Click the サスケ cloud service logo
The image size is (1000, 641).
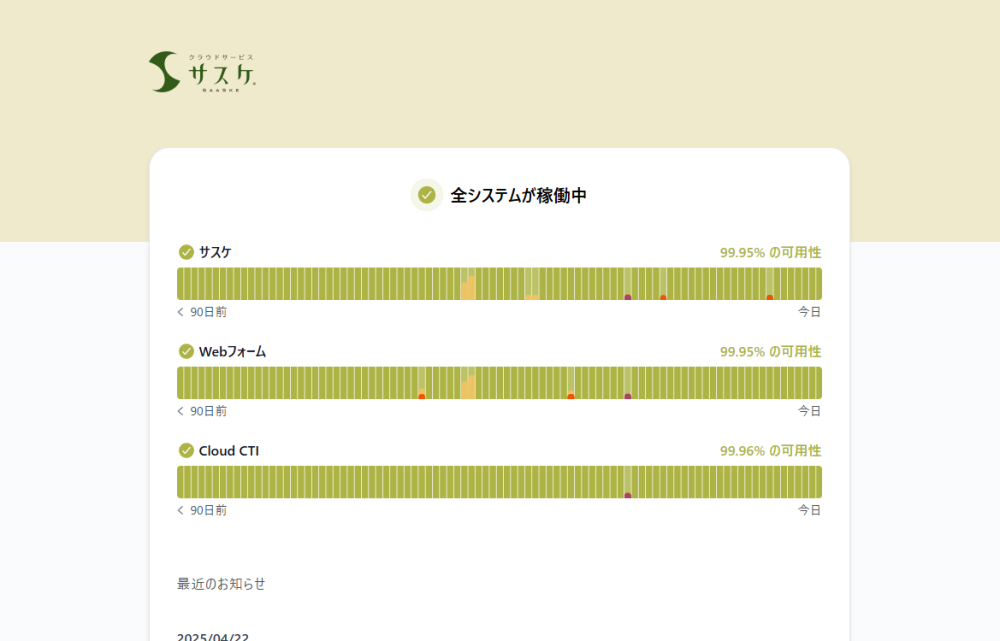203,72
